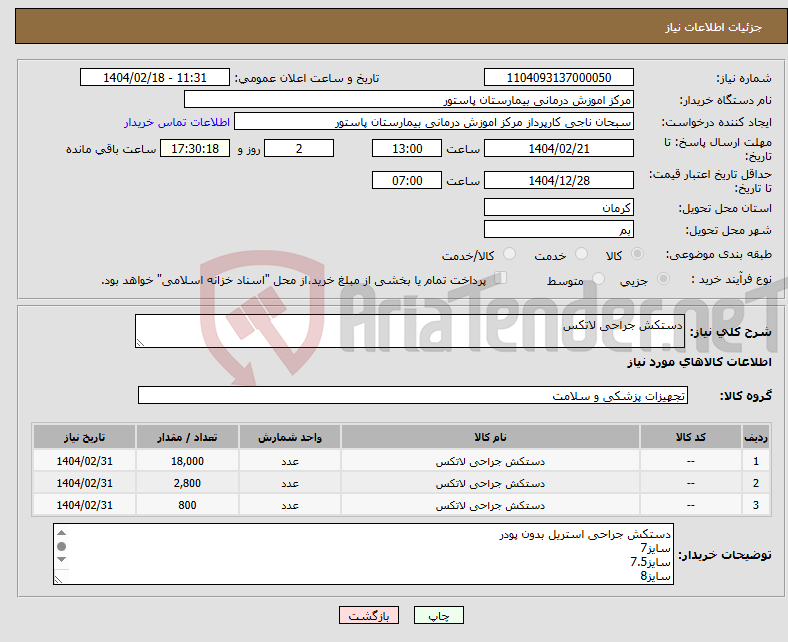The image size is (788, 642).
Task: Click the resize handle of buyer notes box
Action: [x=58, y=580]
